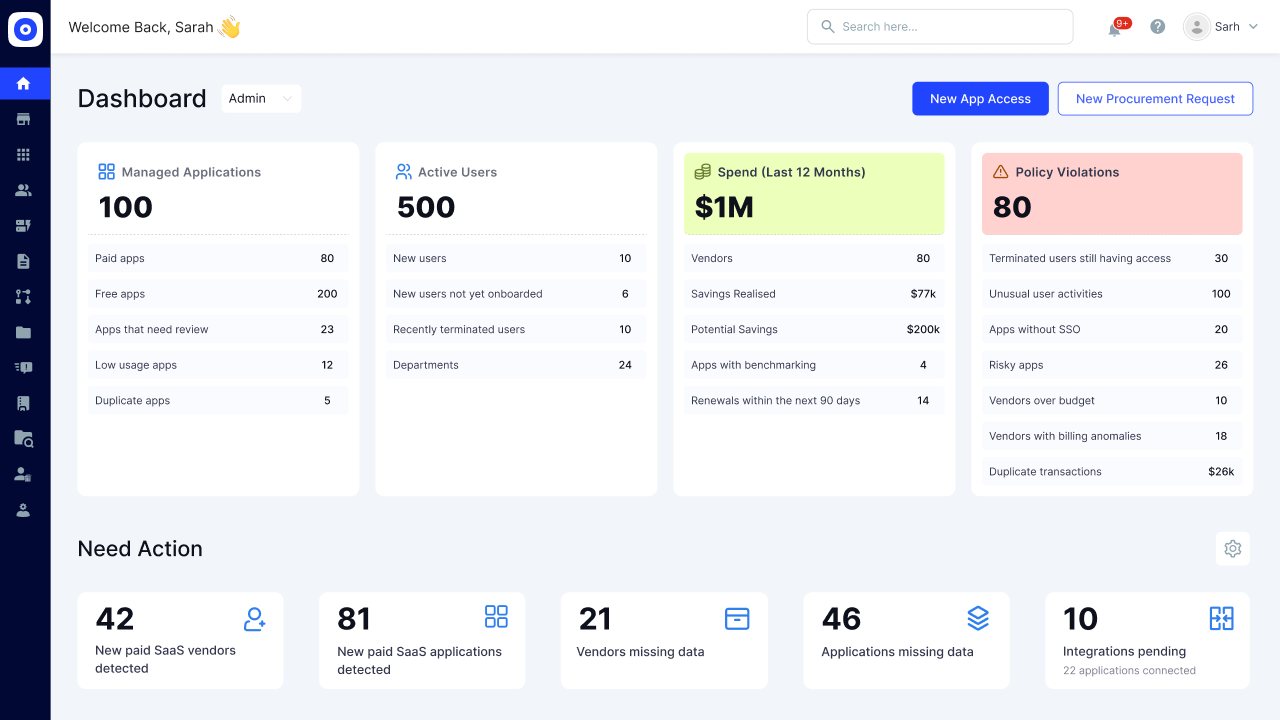Select the workflow icon in the sidebar
The image size is (1280, 720).
25,296
